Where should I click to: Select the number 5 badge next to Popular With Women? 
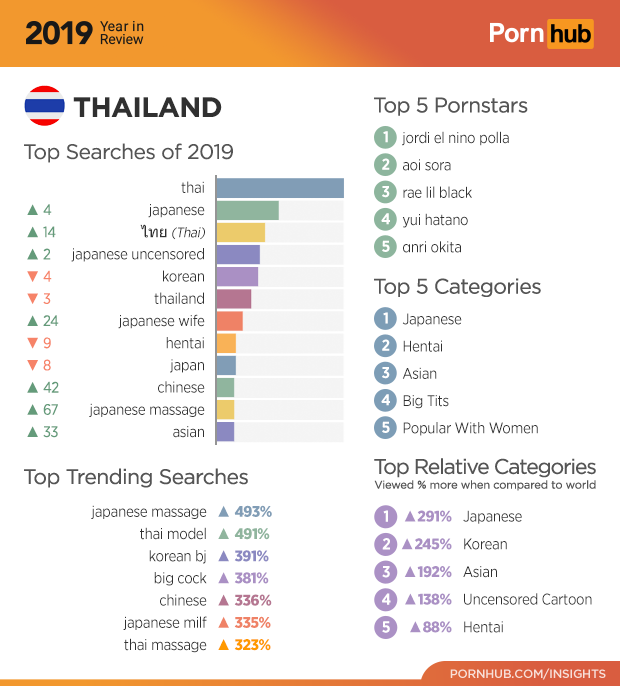(384, 428)
